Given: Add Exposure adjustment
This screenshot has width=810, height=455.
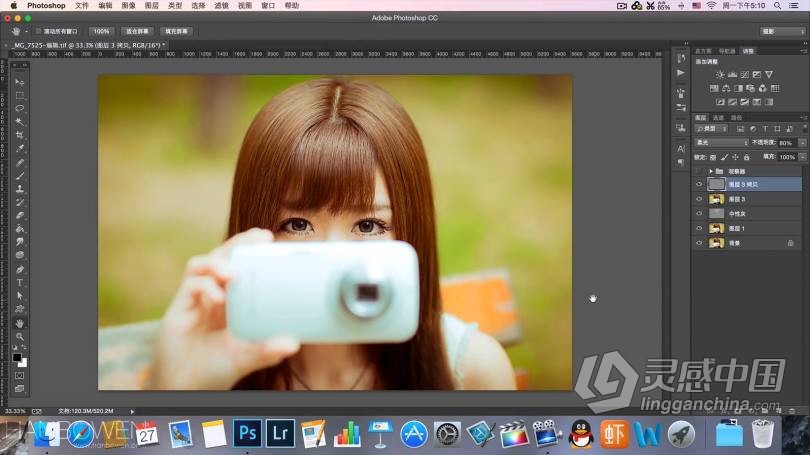Looking at the screenshot, I should point(757,75).
